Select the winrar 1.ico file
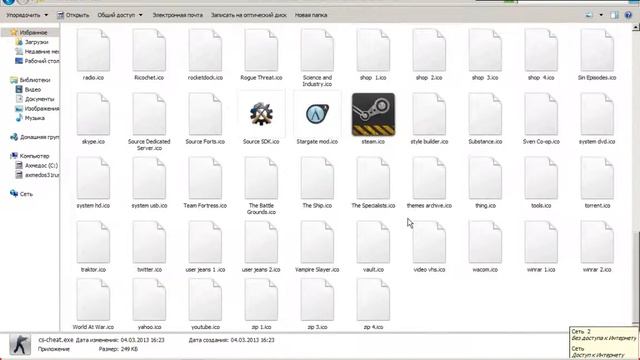 coord(541,247)
